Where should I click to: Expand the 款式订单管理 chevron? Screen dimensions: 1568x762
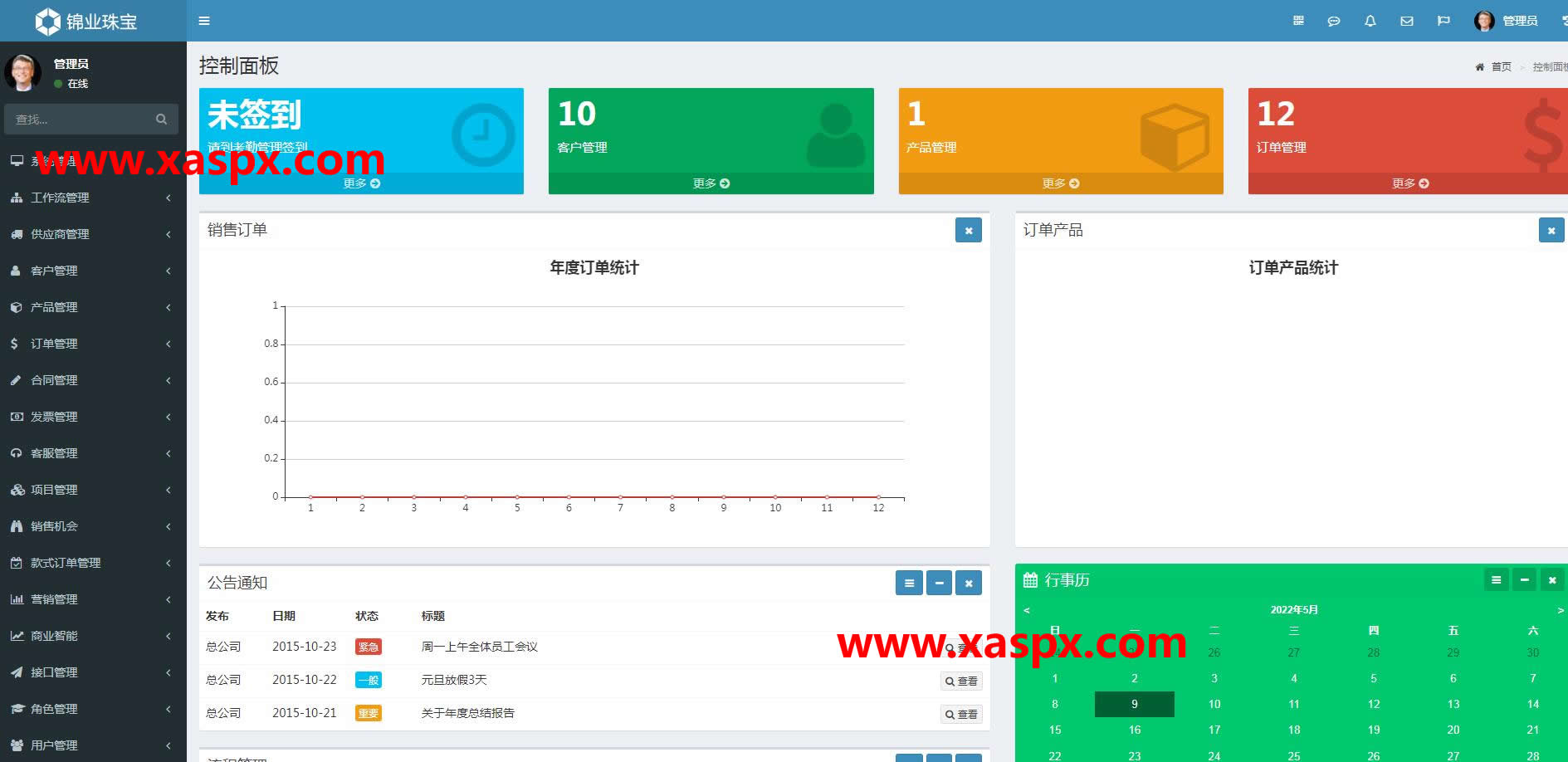(169, 563)
